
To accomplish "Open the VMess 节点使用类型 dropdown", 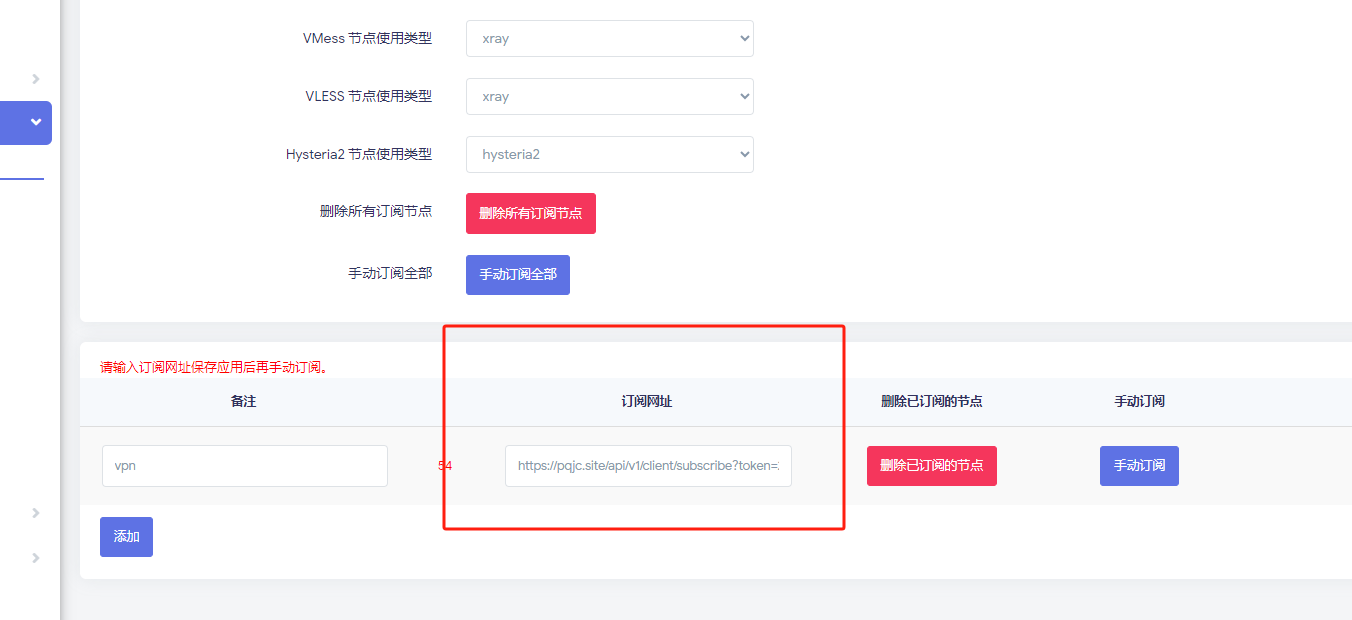I will click(609, 39).
